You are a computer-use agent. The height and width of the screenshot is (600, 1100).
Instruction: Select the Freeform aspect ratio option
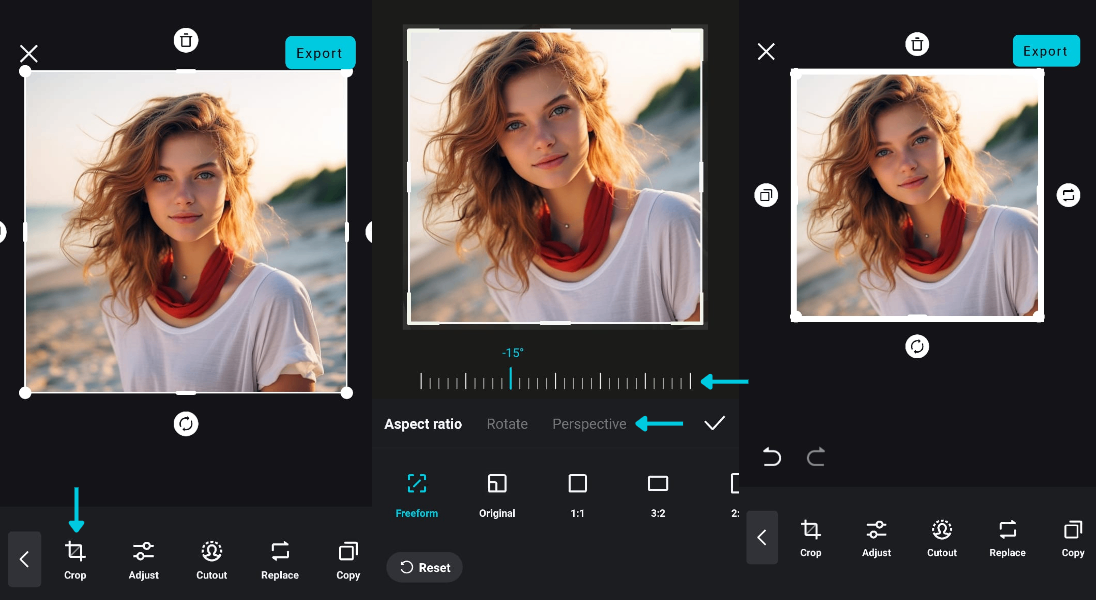pos(417,495)
